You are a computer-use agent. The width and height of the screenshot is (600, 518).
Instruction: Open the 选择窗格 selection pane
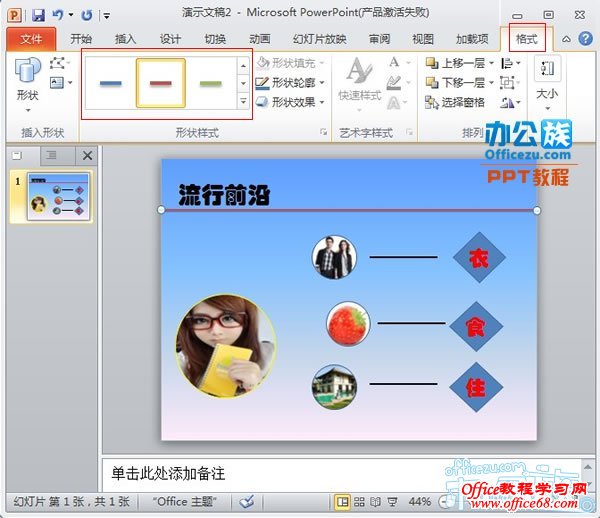(455, 103)
